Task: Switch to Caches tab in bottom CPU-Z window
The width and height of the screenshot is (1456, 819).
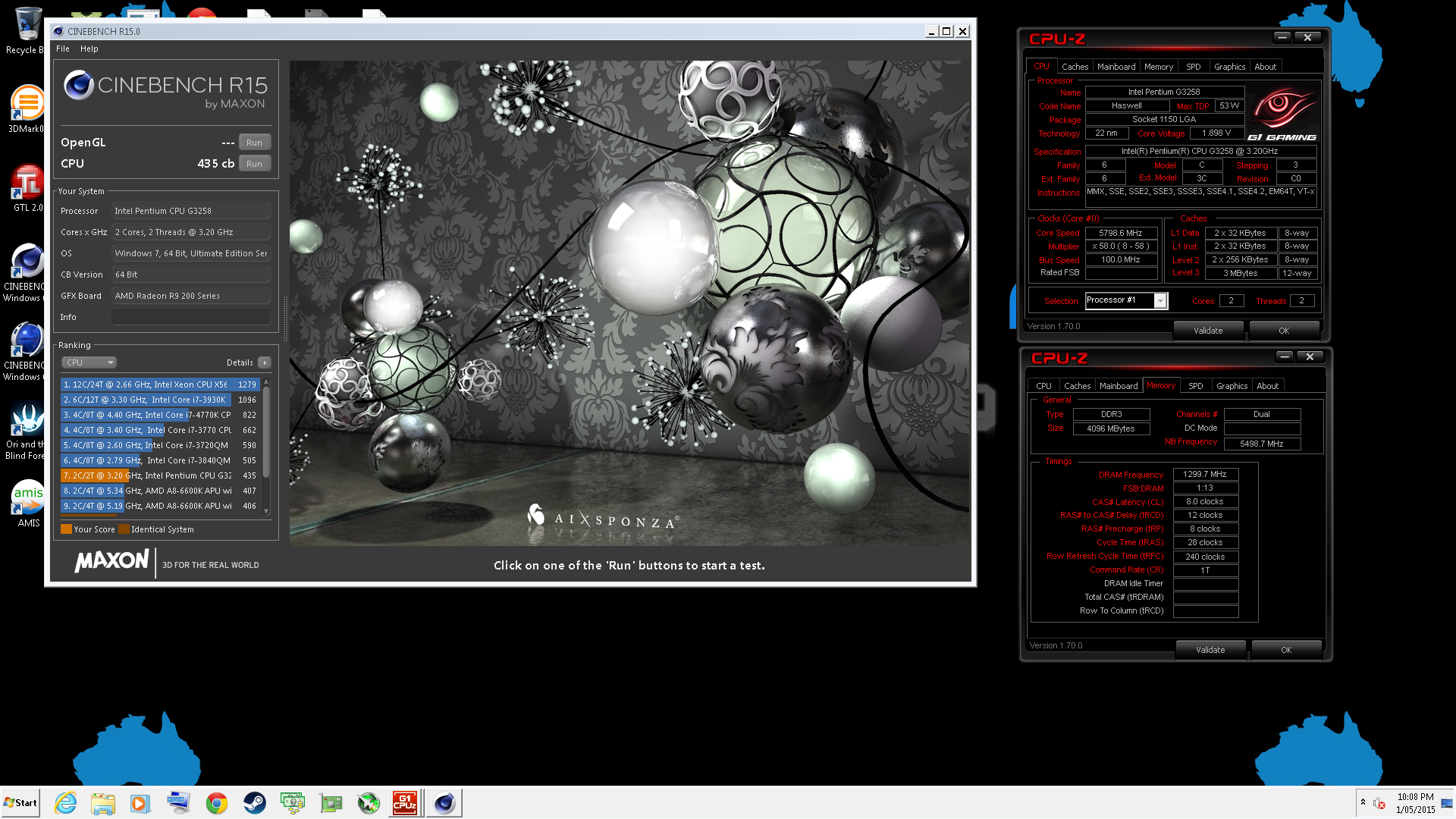Action: coord(1077,386)
